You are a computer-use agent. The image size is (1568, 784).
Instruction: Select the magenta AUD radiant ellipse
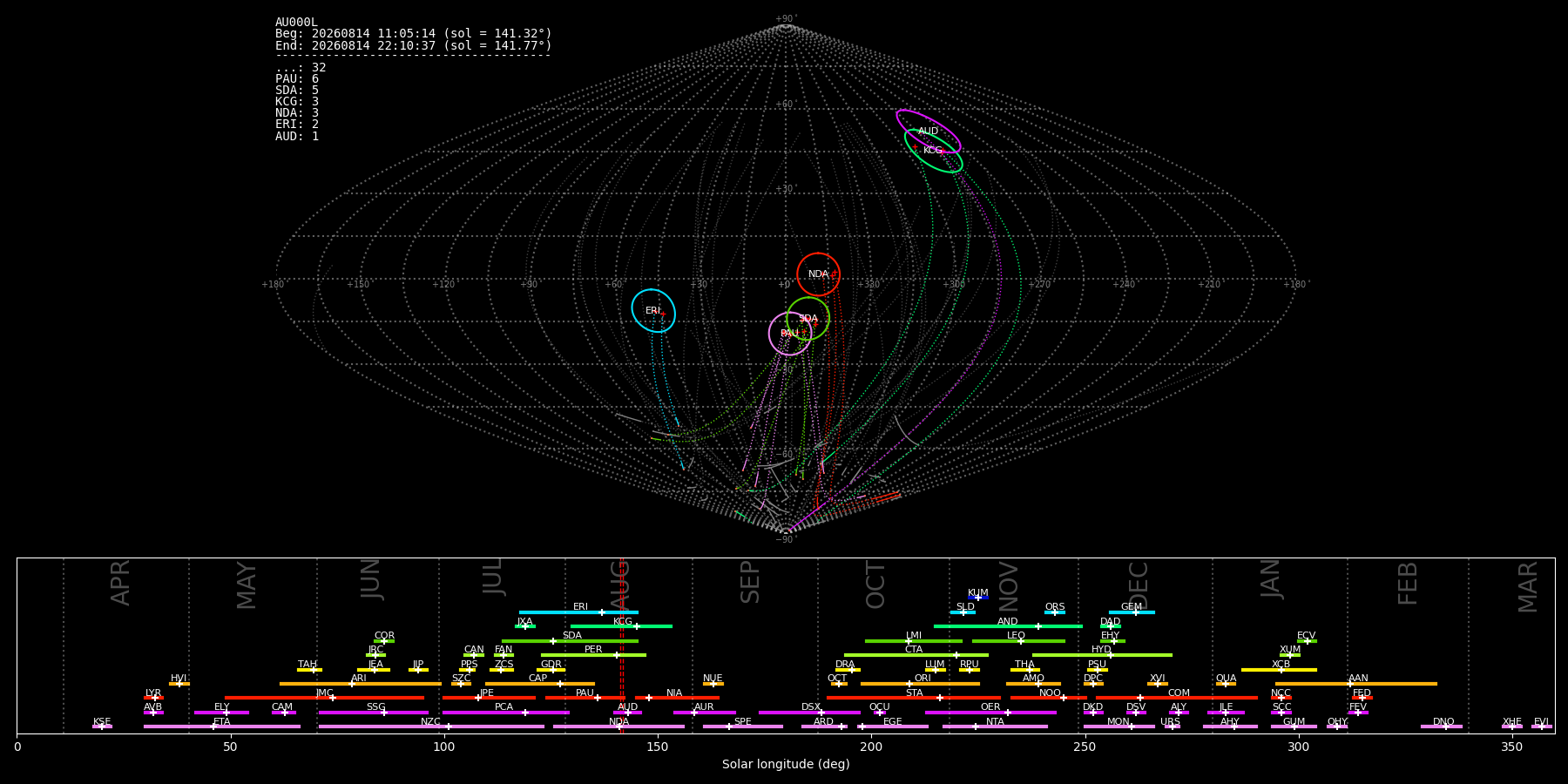(x=929, y=132)
